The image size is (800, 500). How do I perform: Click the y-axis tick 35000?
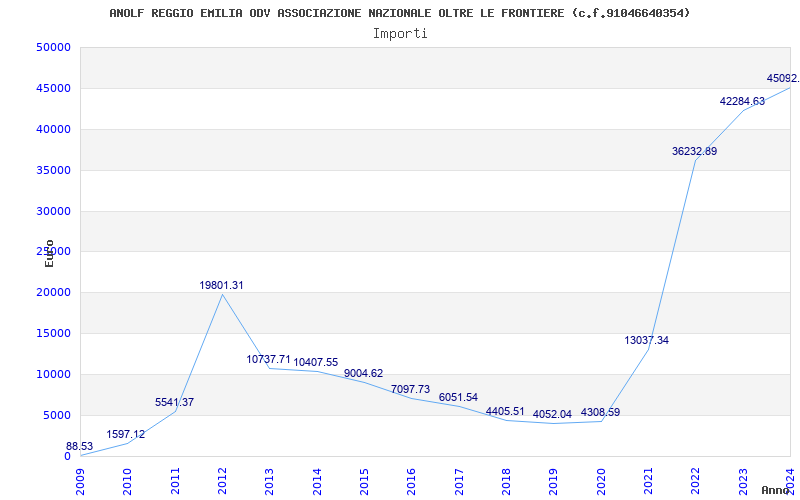[54, 170]
